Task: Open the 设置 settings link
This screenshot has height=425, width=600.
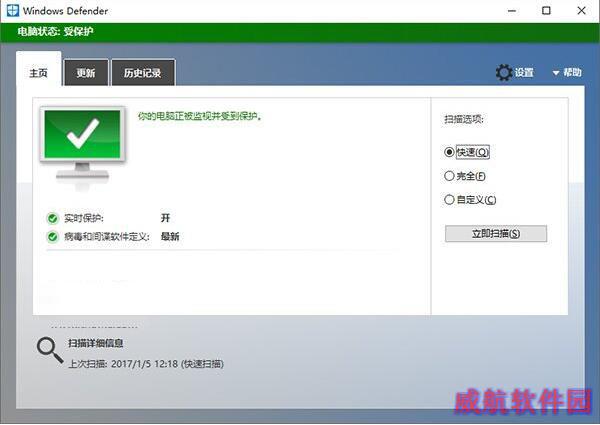Action: tap(524, 72)
